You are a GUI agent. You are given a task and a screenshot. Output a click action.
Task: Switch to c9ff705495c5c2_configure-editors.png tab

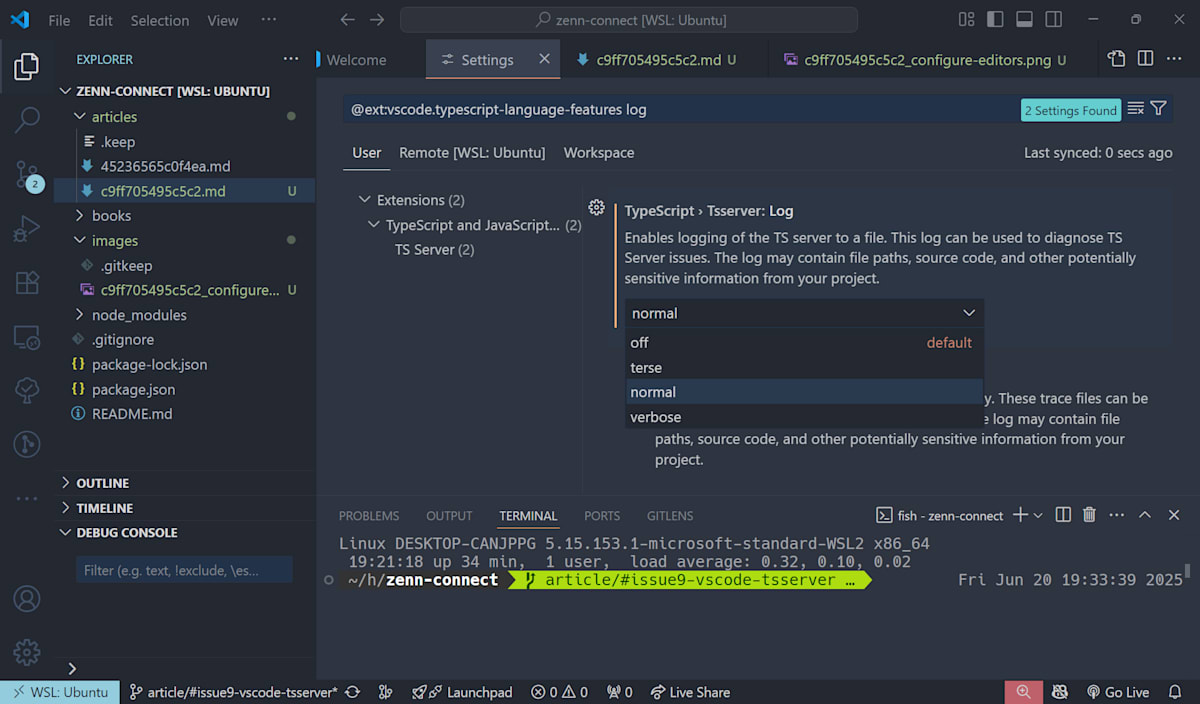tap(925, 60)
